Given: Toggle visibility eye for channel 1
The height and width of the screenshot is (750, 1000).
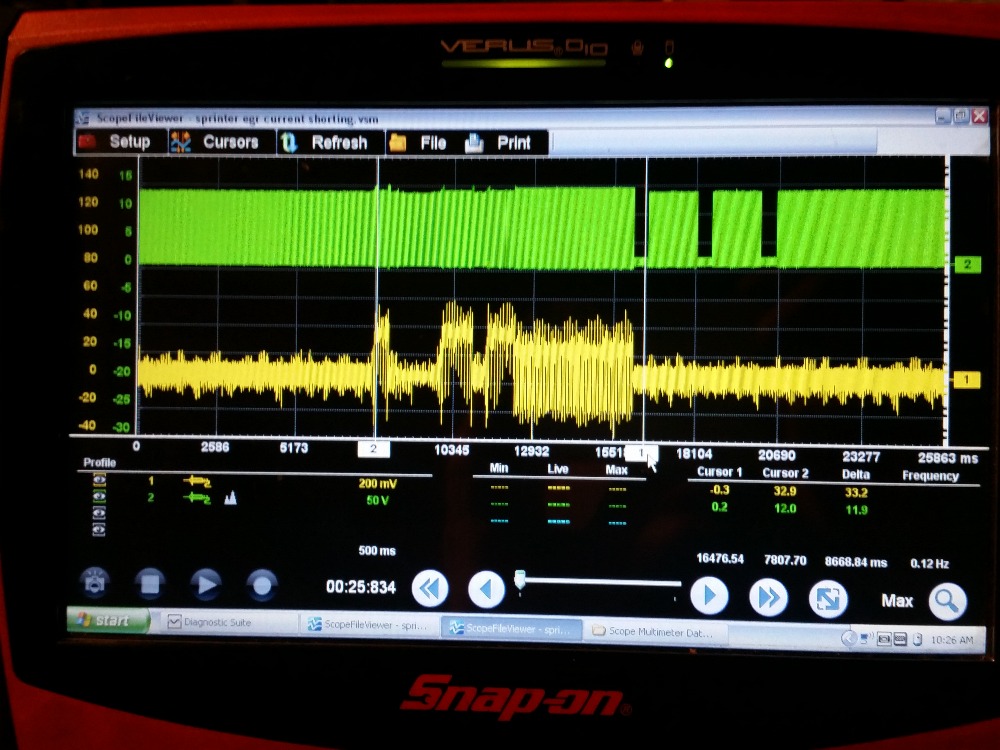Looking at the screenshot, I should click(99, 480).
